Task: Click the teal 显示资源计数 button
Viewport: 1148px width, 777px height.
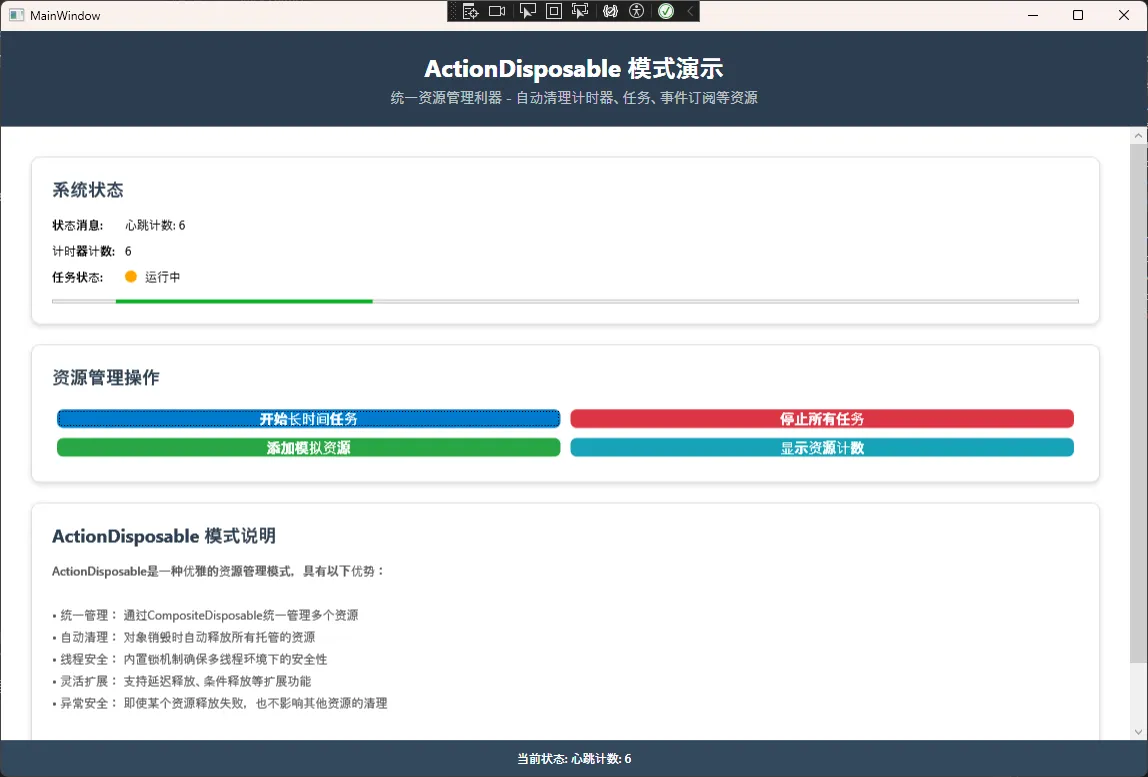Action: (x=821, y=448)
